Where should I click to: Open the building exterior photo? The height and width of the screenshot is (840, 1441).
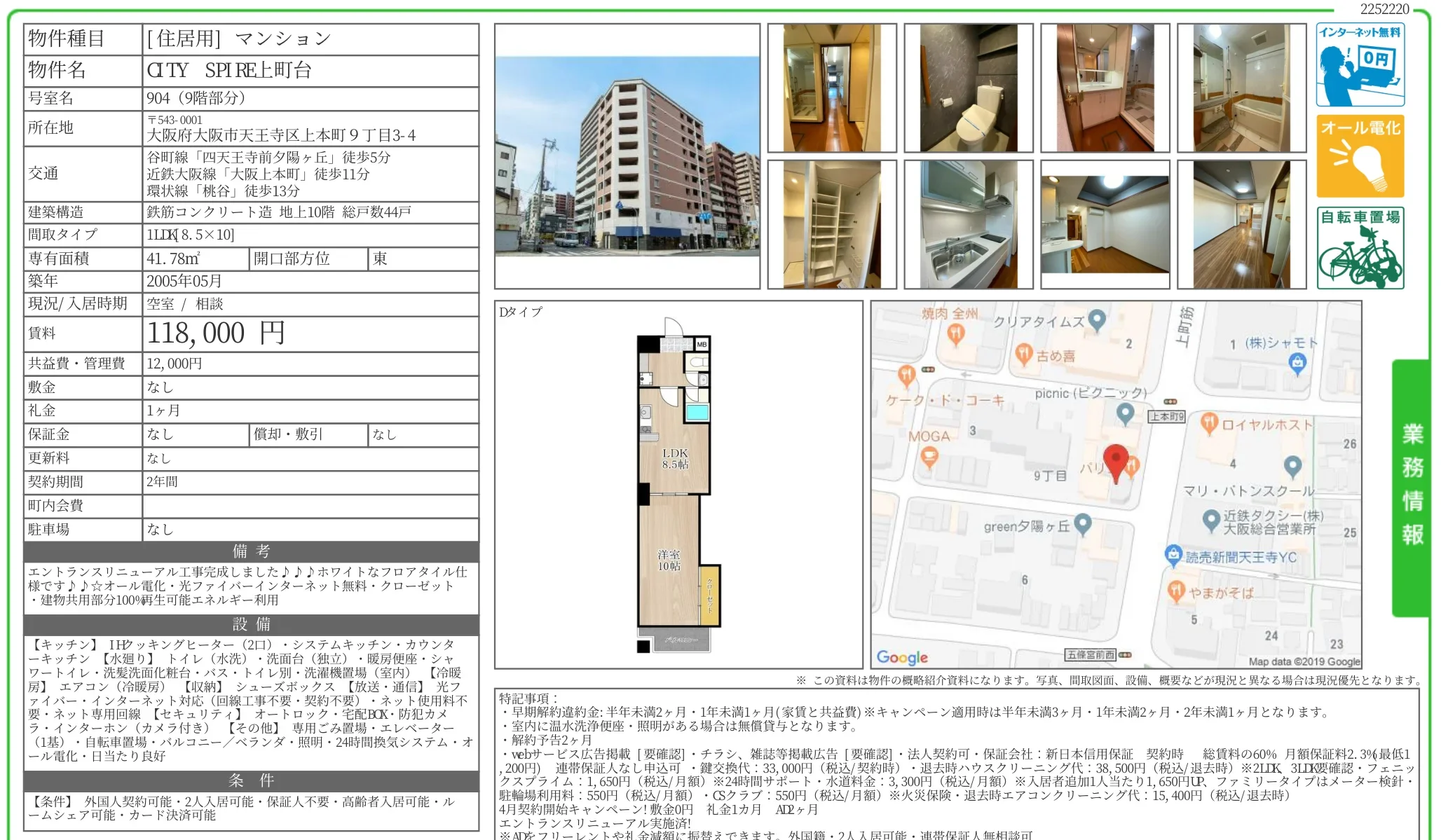point(627,156)
